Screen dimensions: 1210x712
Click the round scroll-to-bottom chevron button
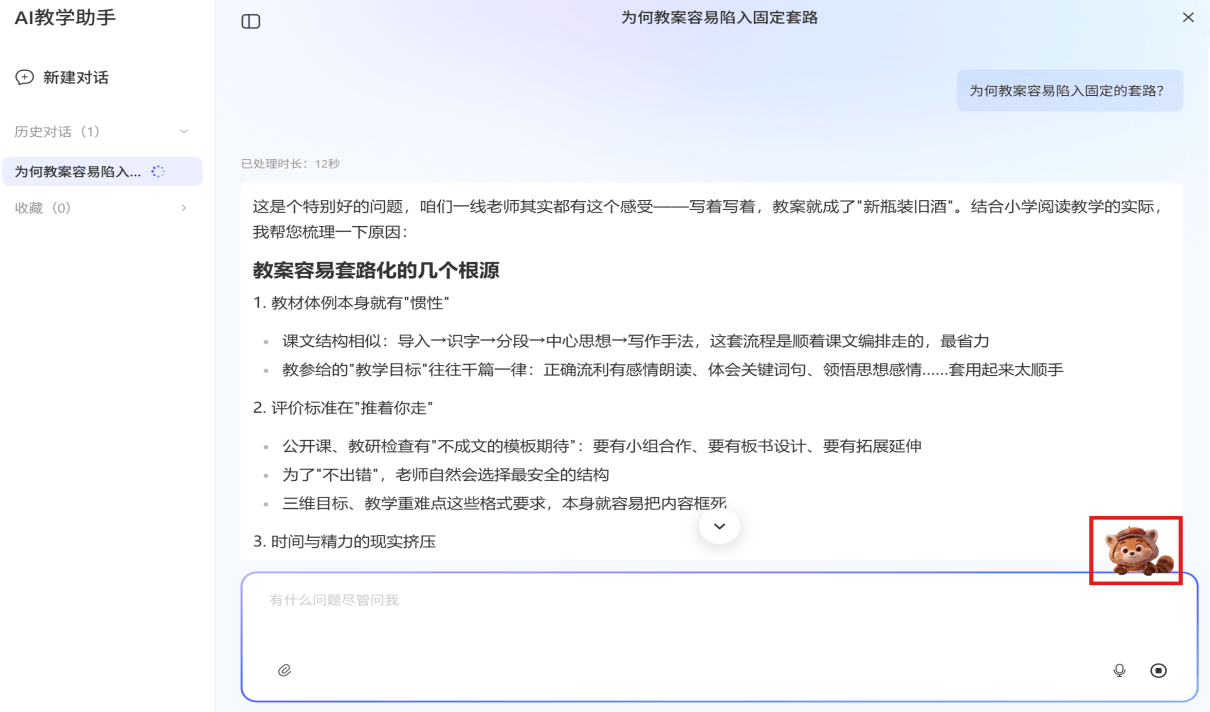pyautogui.click(x=719, y=526)
